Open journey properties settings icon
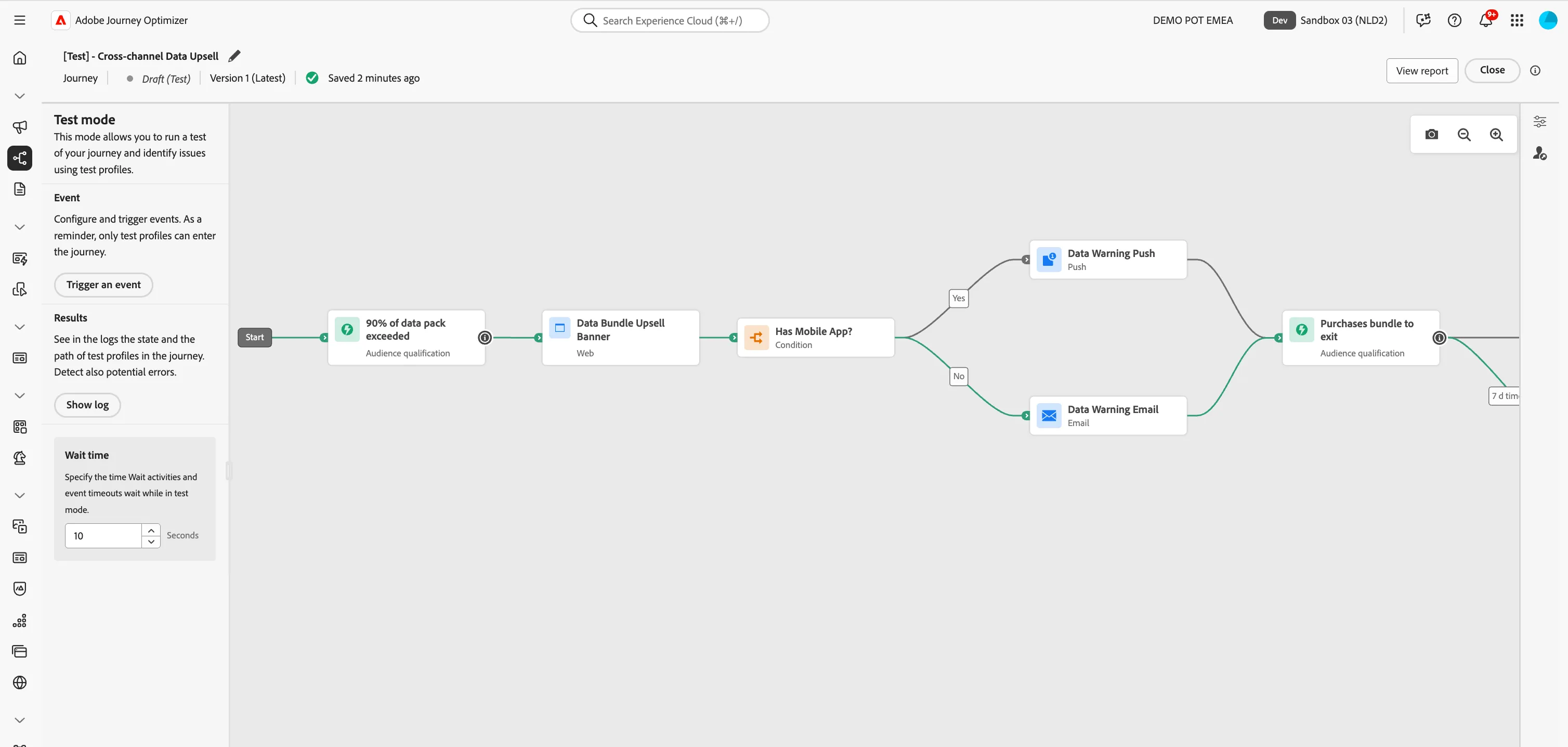This screenshot has height=747, width=1568. point(1539,122)
